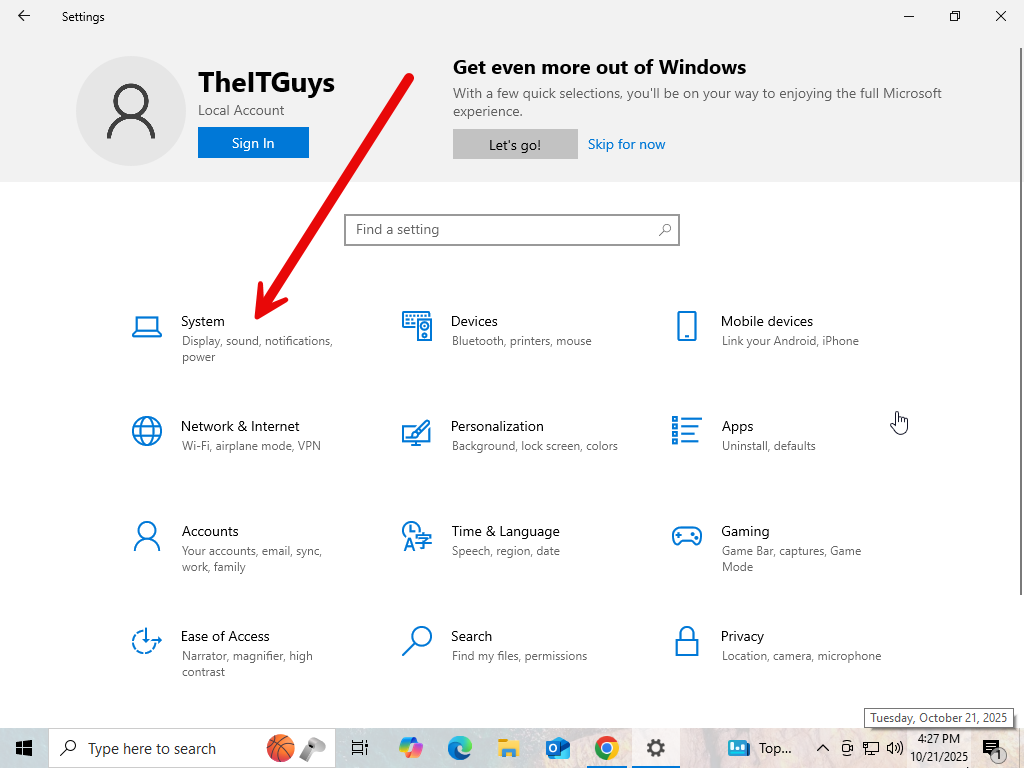Open Devices settings keyboard icon
This screenshot has width=1024, height=768.
click(417, 326)
